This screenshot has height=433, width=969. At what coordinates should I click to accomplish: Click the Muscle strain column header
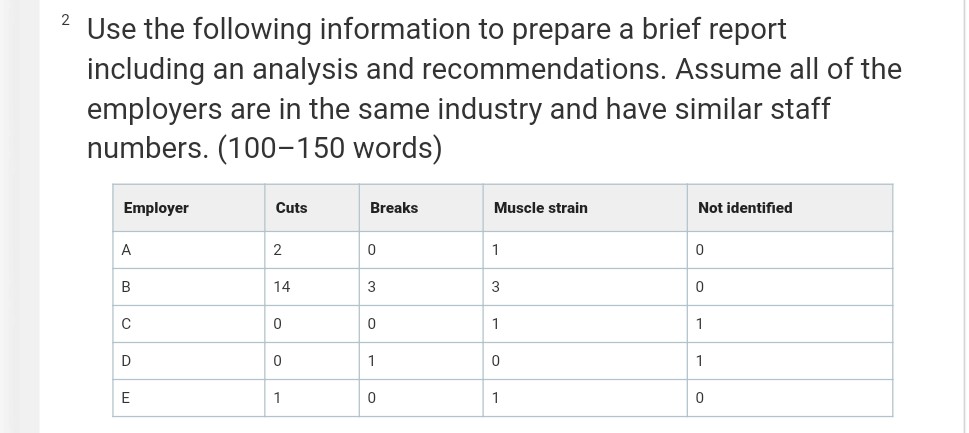[x=540, y=208]
